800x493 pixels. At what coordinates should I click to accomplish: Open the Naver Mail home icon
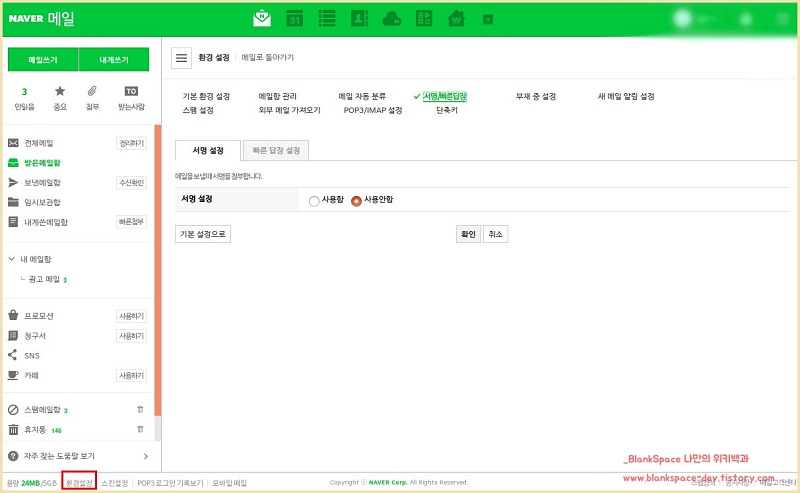tap(262, 18)
